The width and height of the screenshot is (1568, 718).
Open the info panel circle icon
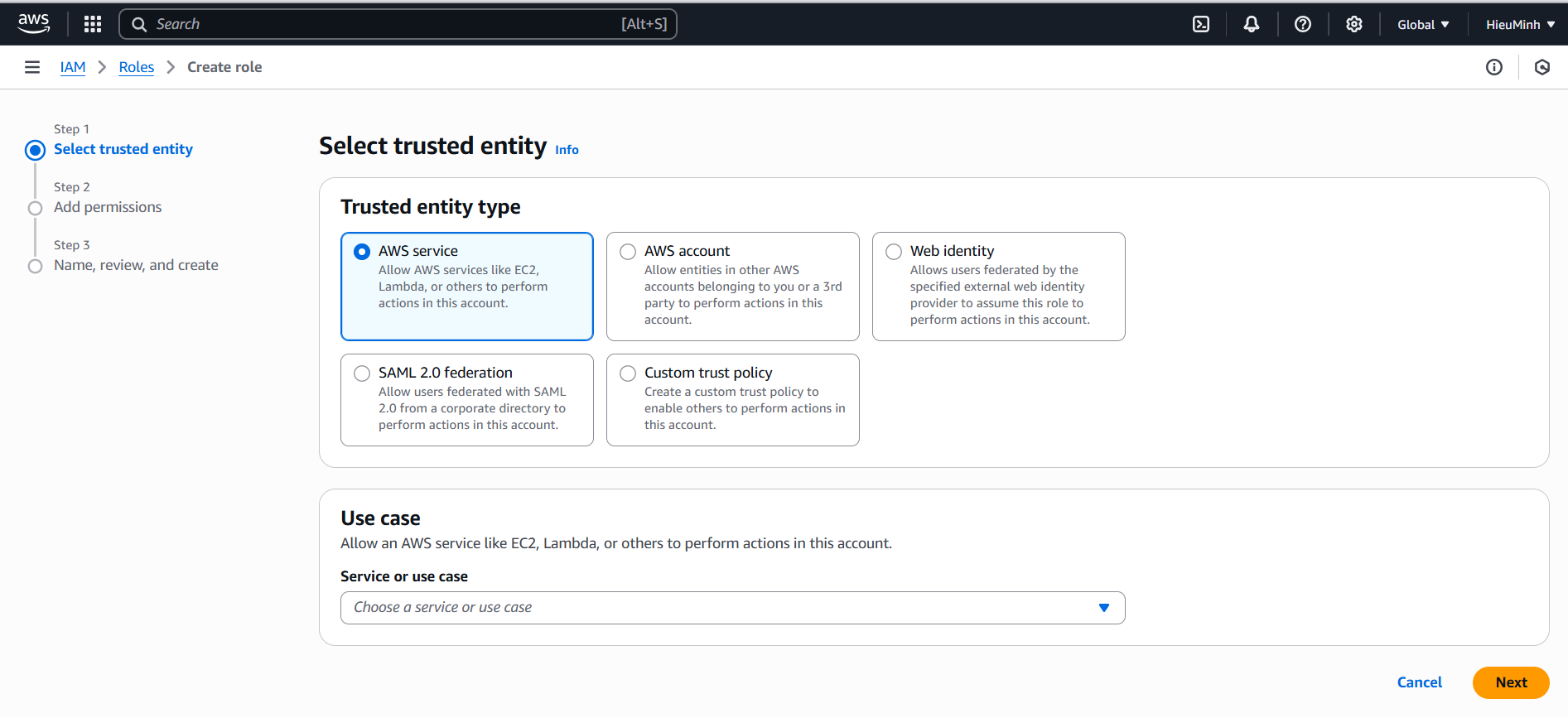coord(1494,67)
